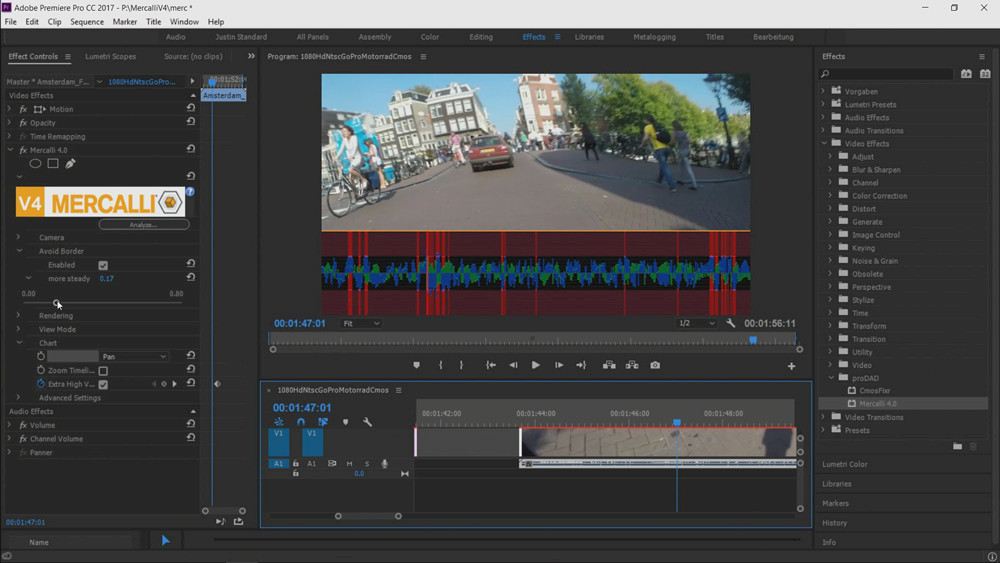Open the Clip menu

coord(55,22)
